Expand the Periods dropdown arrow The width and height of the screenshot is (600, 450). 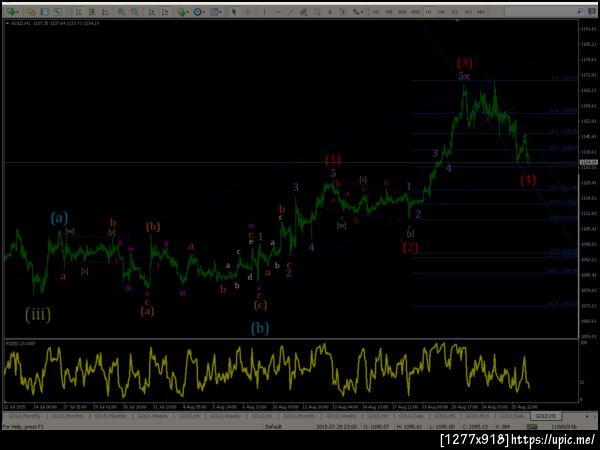click(x=204, y=12)
